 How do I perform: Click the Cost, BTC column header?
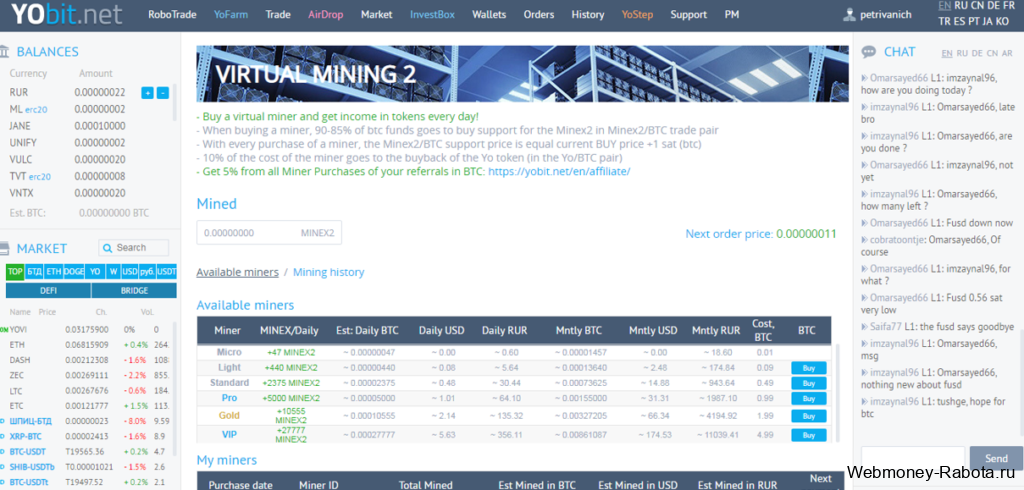[763, 331]
